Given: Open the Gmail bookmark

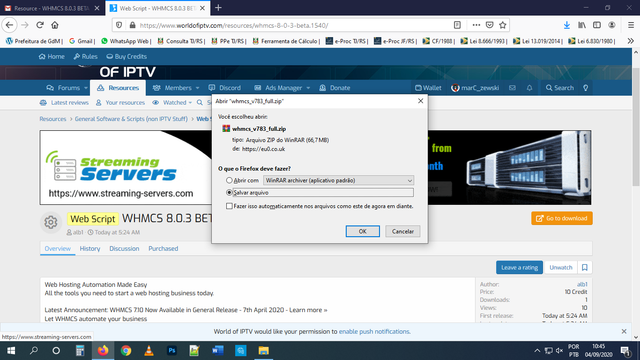Looking at the screenshot, I should 81,41.
